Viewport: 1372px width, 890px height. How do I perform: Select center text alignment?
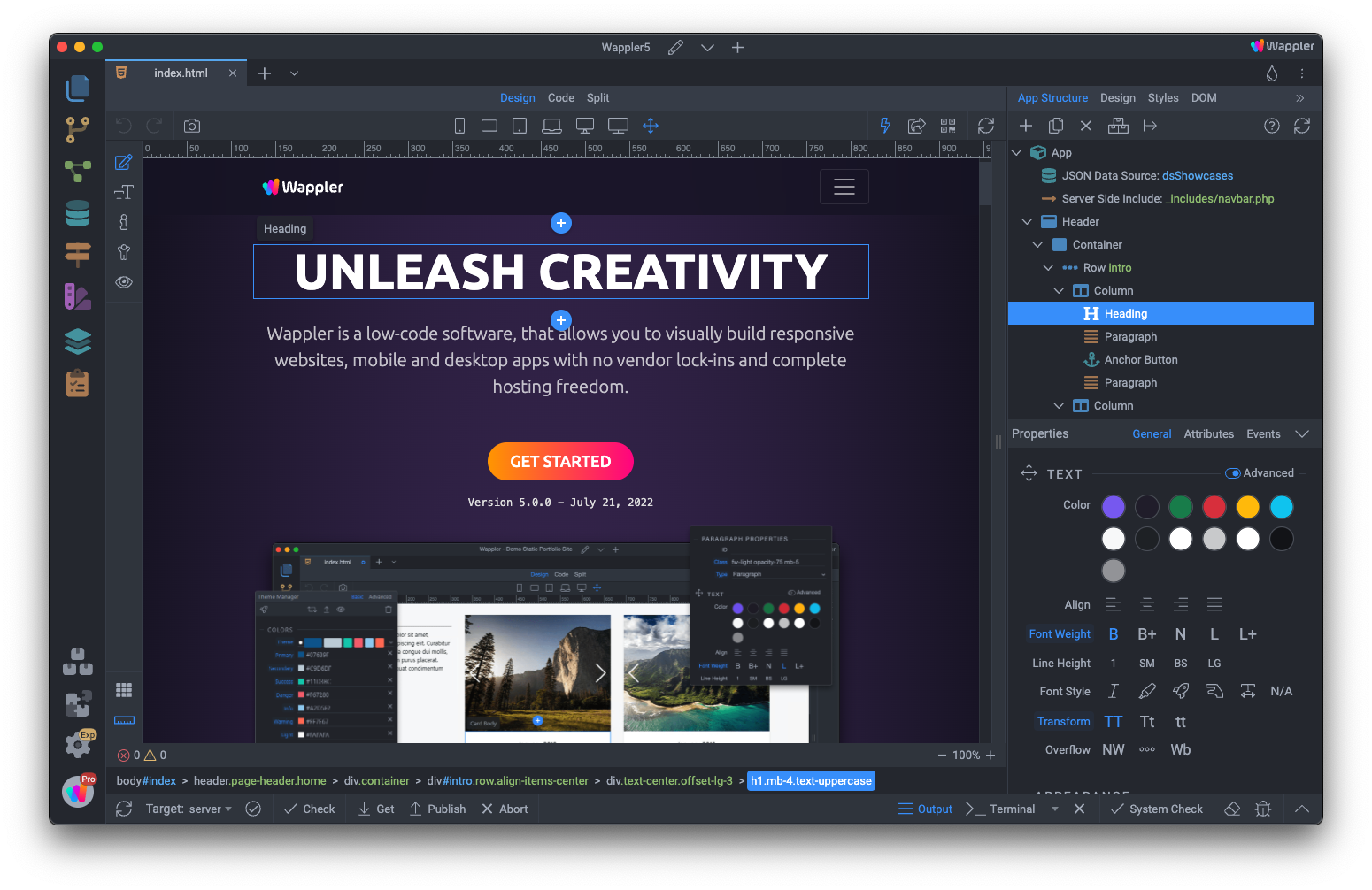click(1147, 604)
